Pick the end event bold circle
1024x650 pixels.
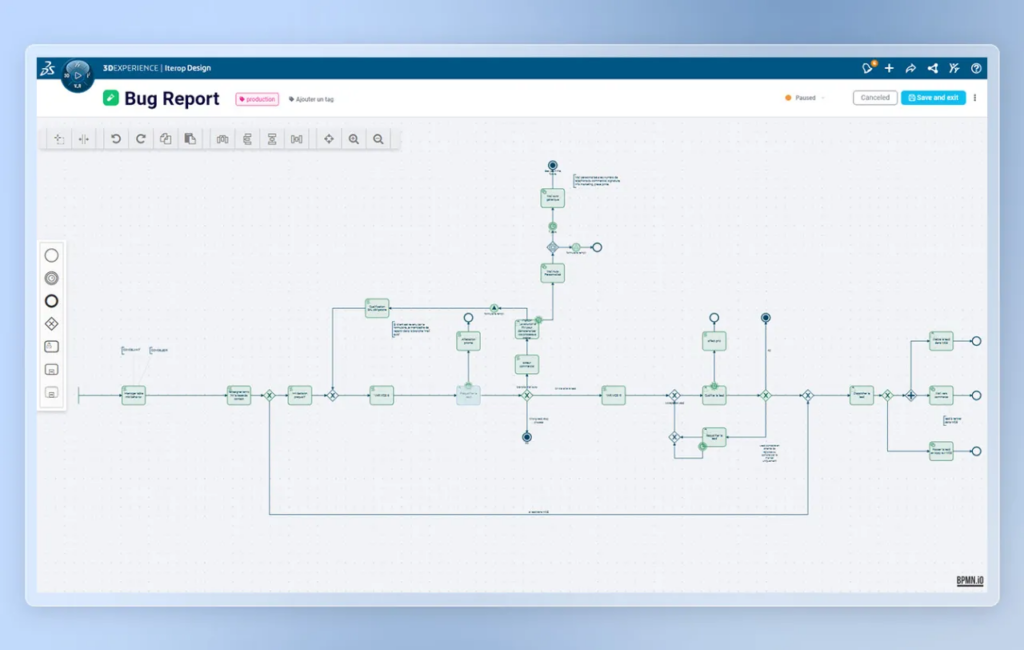(x=52, y=301)
